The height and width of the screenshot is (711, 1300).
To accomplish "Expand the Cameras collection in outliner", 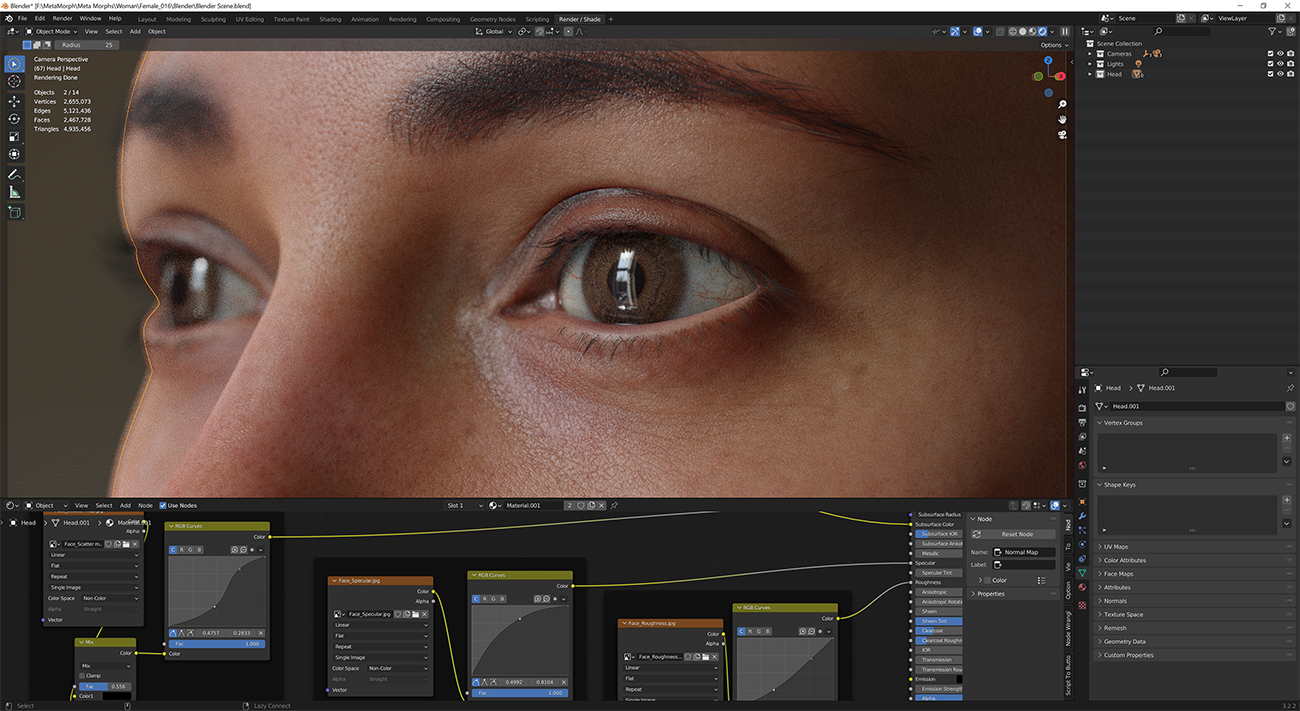I will [x=1090, y=54].
